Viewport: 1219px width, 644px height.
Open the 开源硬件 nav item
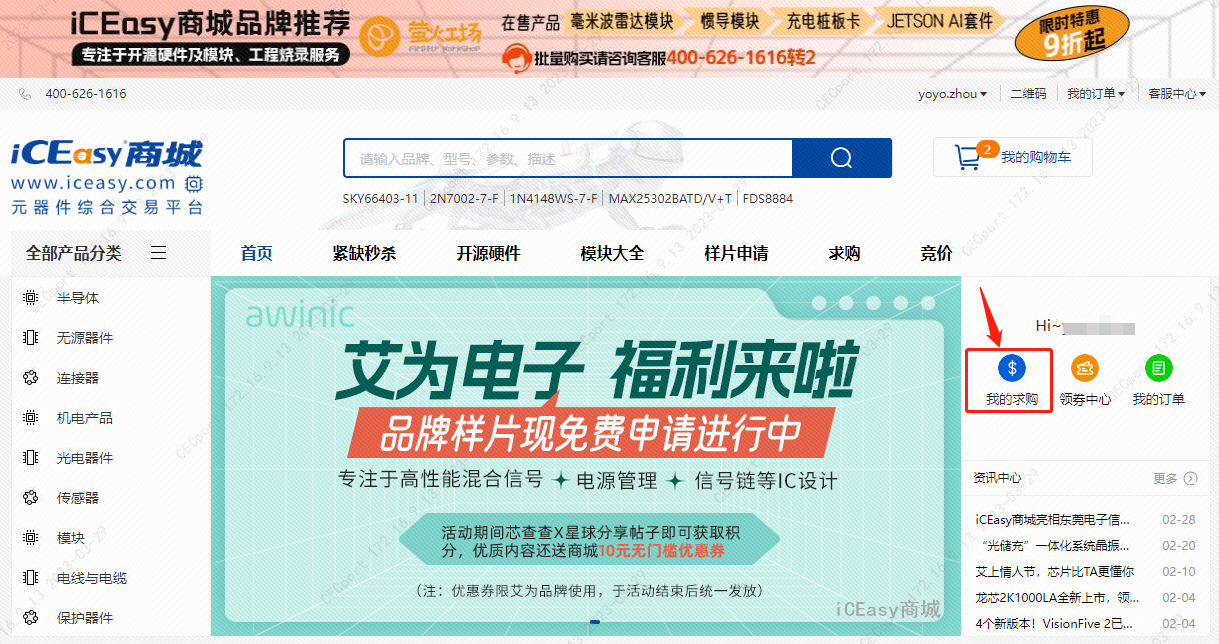[488, 254]
